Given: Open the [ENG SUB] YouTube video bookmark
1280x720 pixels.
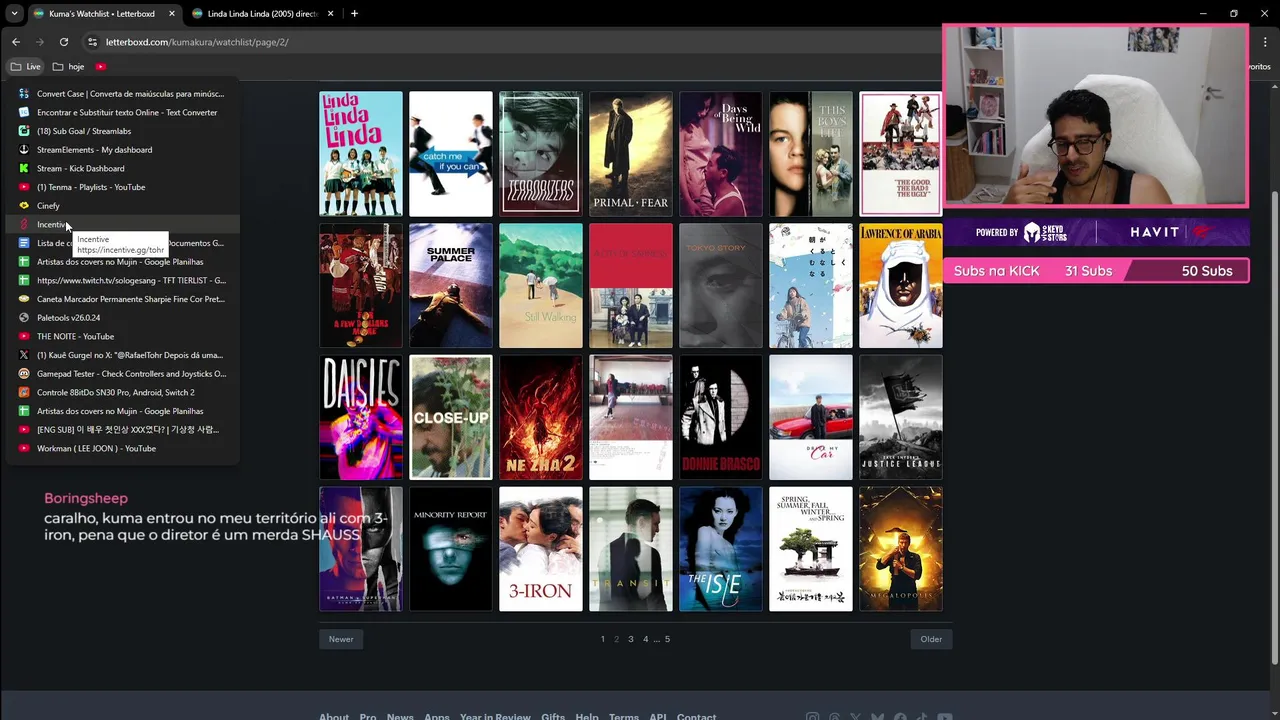Looking at the screenshot, I should (x=122, y=430).
